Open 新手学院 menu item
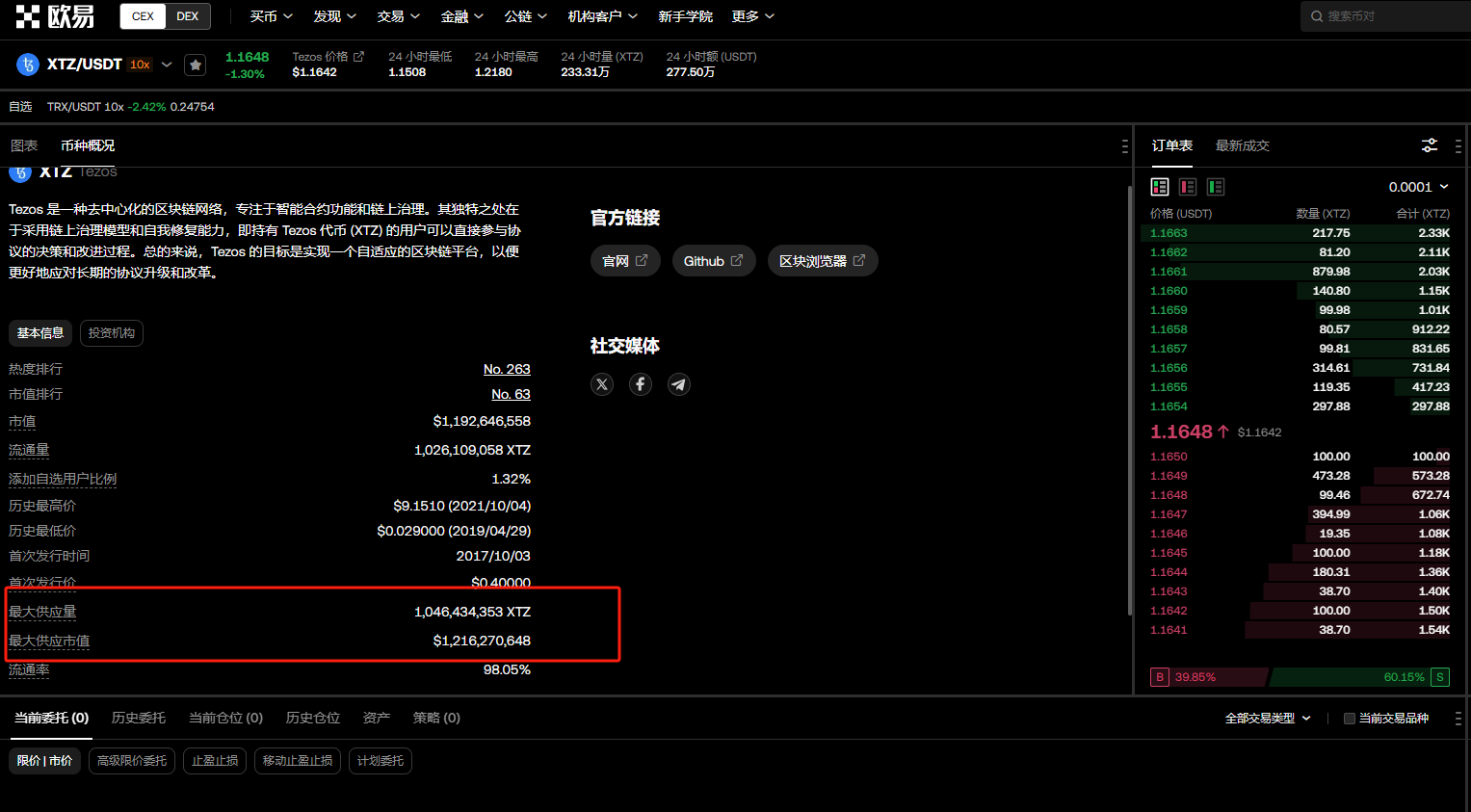 (686, 16)
